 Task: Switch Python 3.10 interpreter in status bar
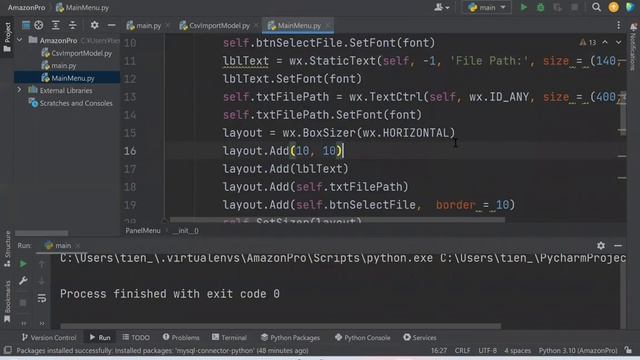click(x=578, y=351)
